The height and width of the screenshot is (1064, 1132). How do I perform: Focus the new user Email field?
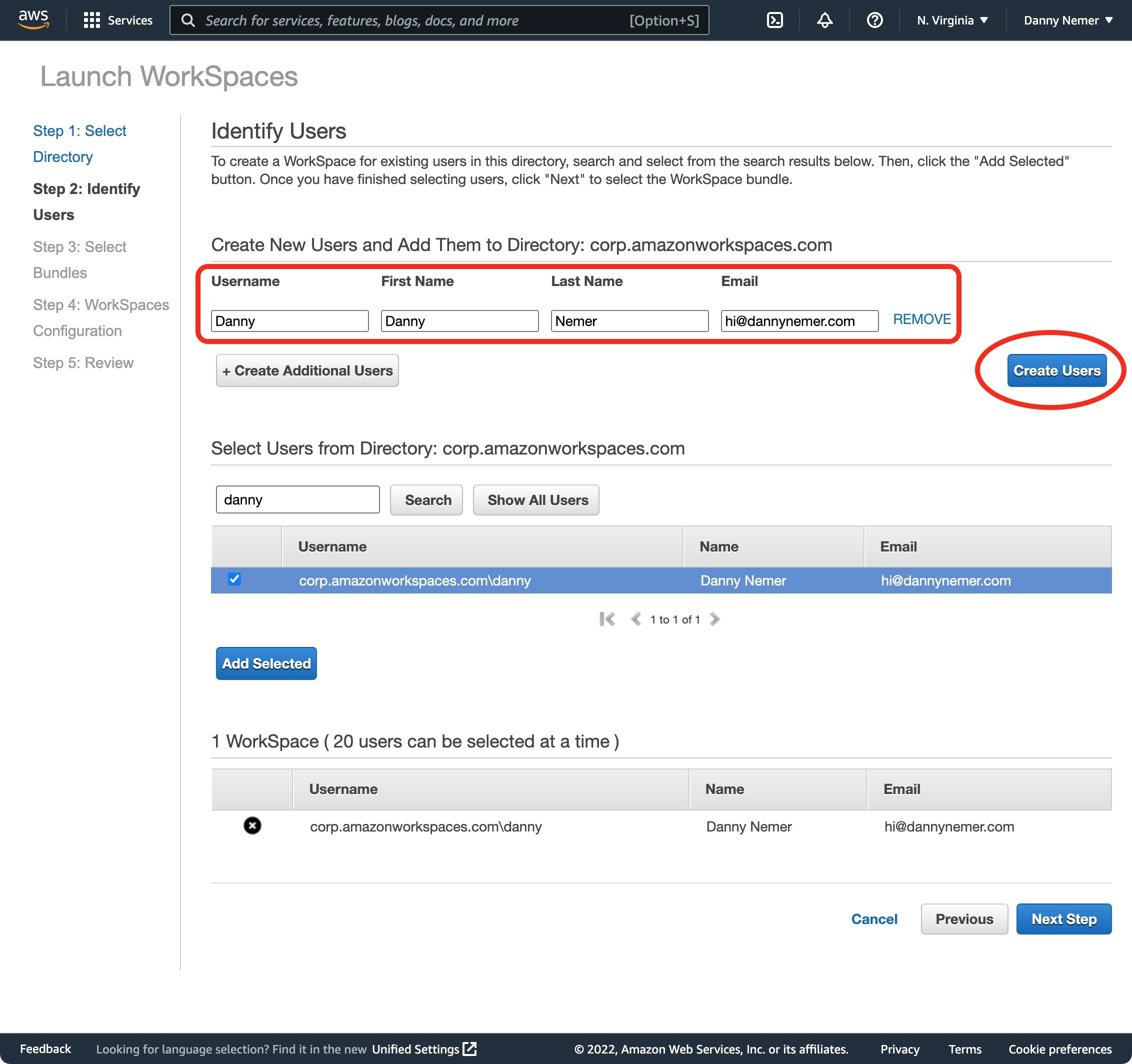click(799, 321)
